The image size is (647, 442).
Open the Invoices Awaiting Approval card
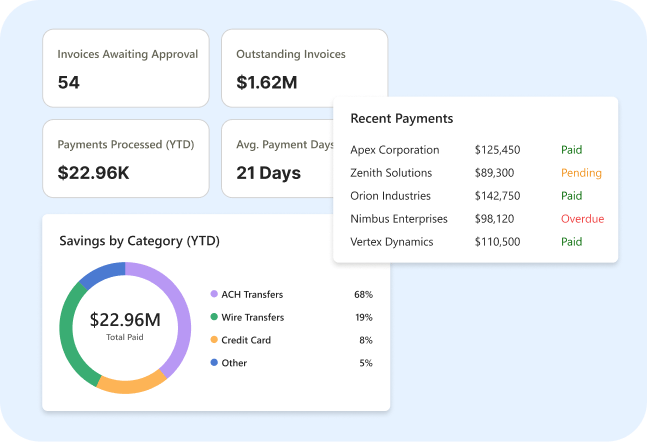coord(126,68)
